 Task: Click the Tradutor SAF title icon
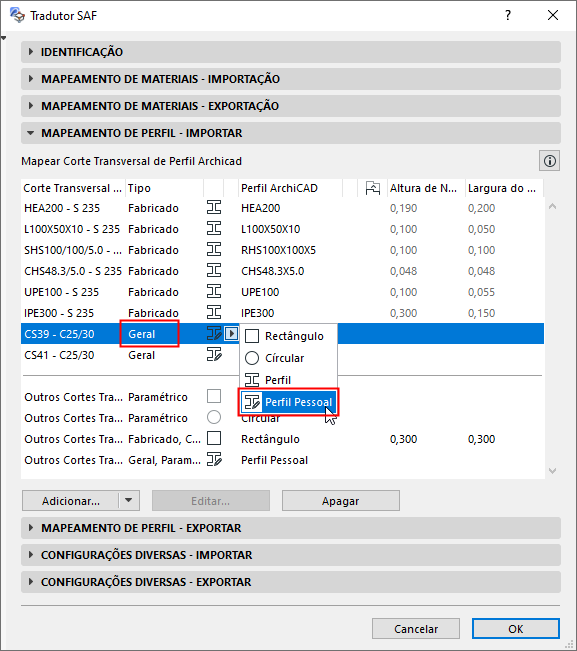tap(17, 15)
